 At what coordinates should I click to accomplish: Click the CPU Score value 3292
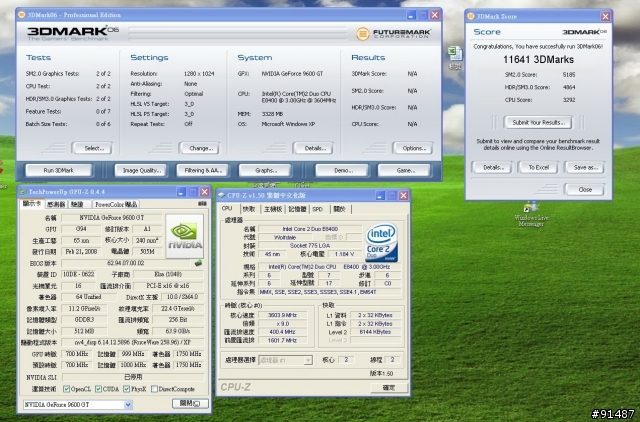tap(569, 100)
